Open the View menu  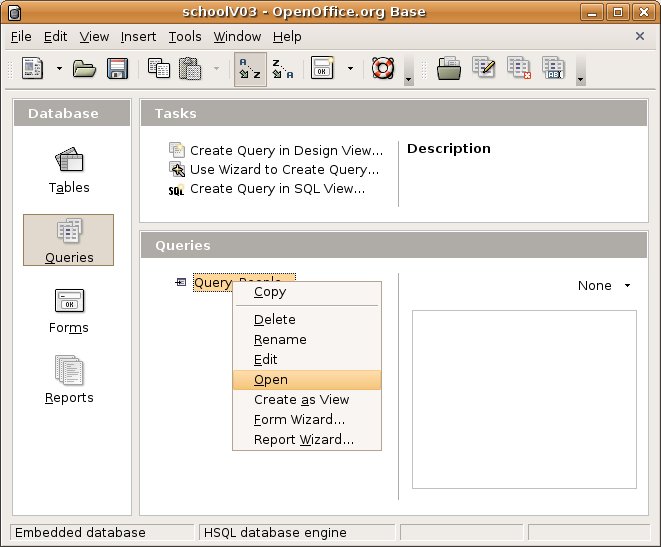pos(94,37)
